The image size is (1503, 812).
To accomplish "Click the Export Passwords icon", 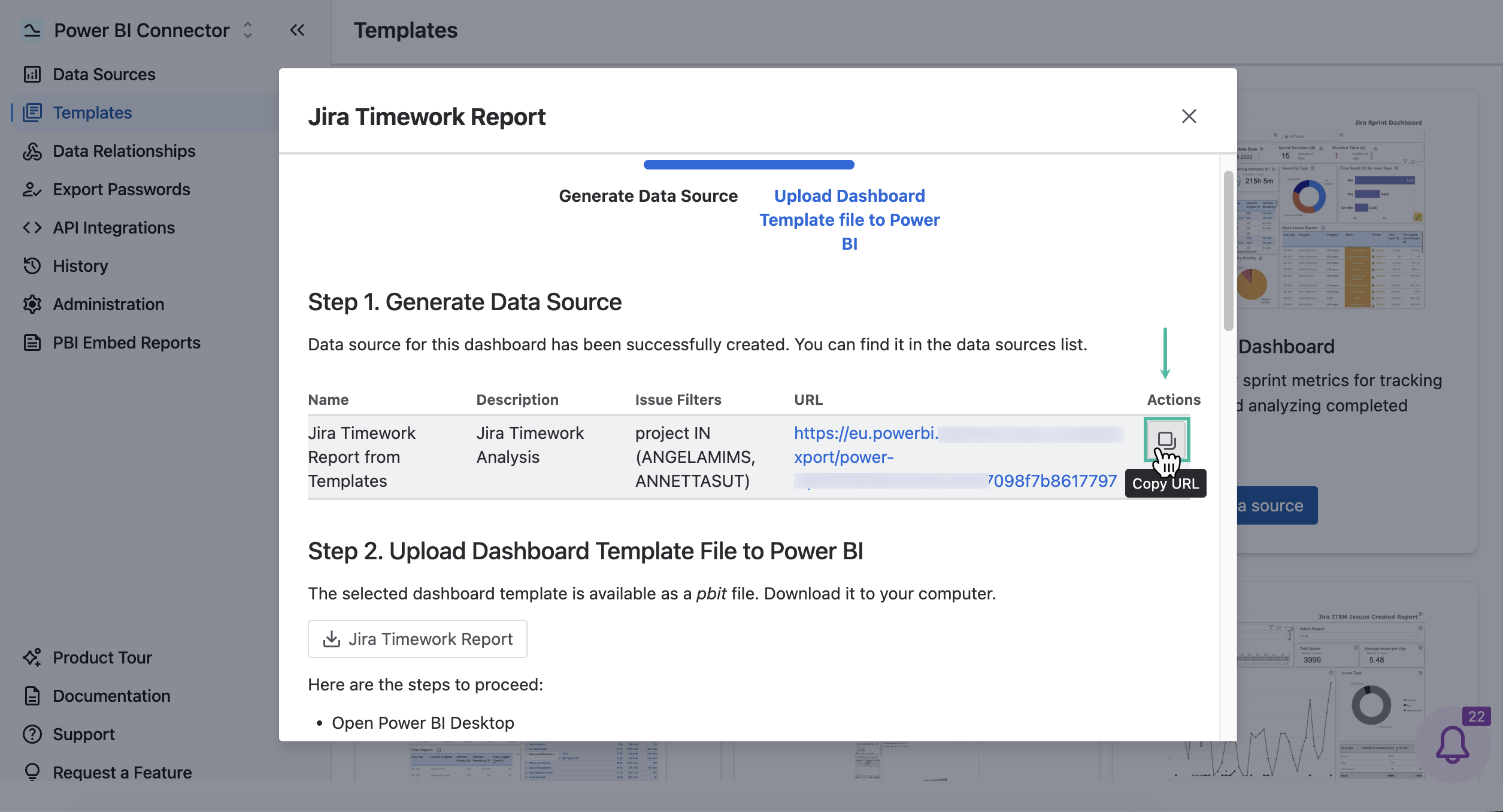I will pyautogui.click(x=32, y=189).
